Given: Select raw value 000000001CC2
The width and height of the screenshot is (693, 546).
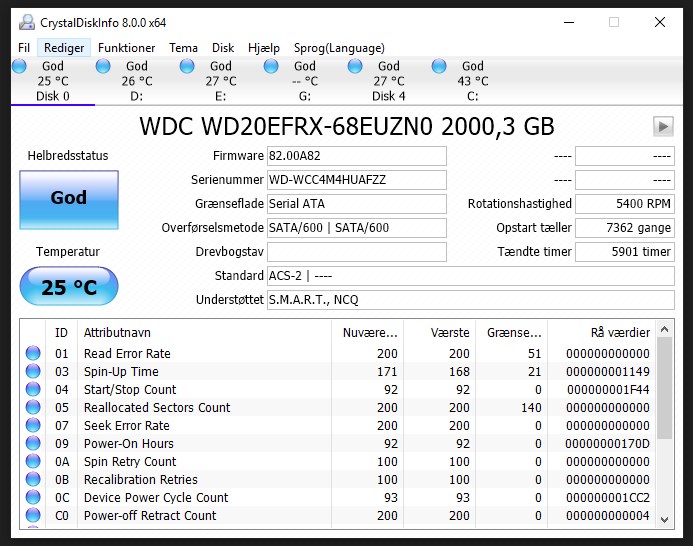Looking at the screenshot, I should pyautogui.click(x=608, y=497).
